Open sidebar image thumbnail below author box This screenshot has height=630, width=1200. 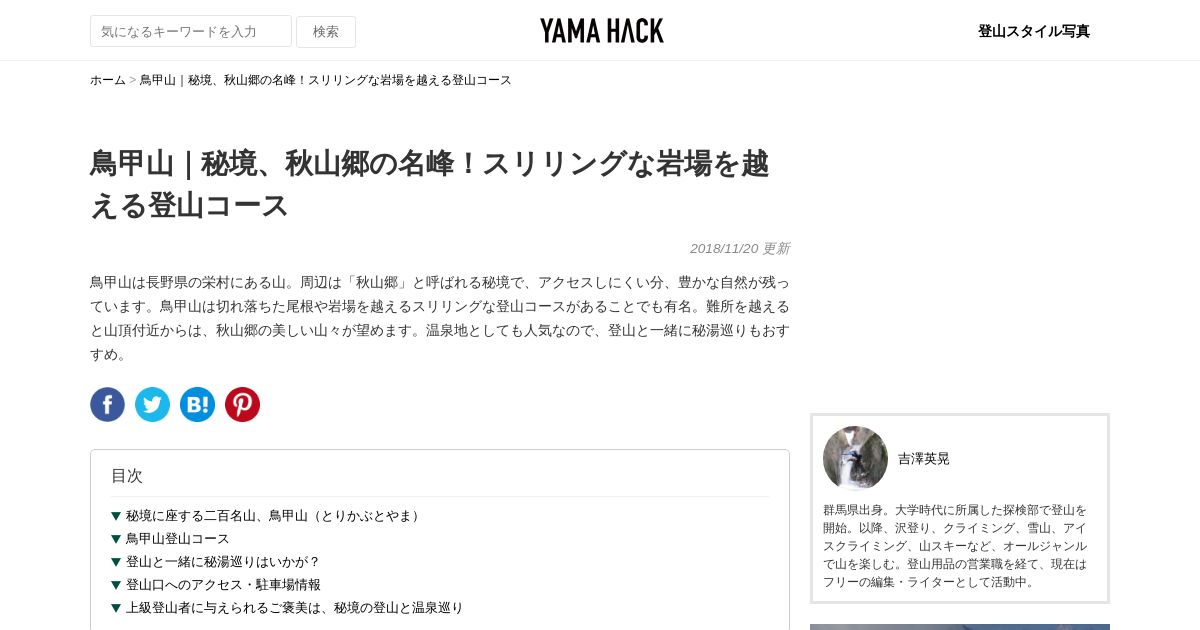tap(960, 627)
